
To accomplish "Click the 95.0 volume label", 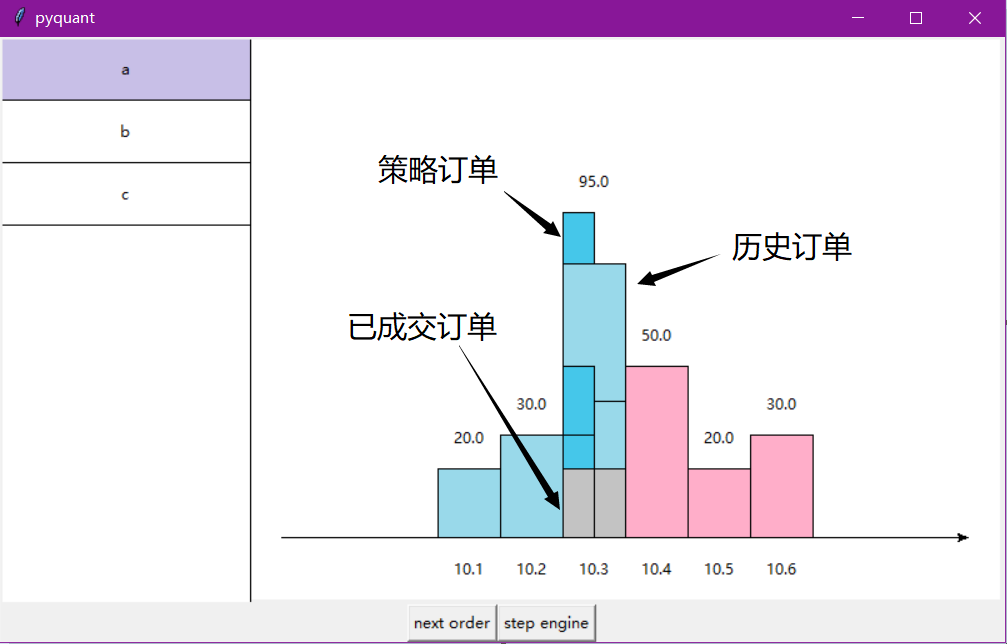I will coord(593,182).
